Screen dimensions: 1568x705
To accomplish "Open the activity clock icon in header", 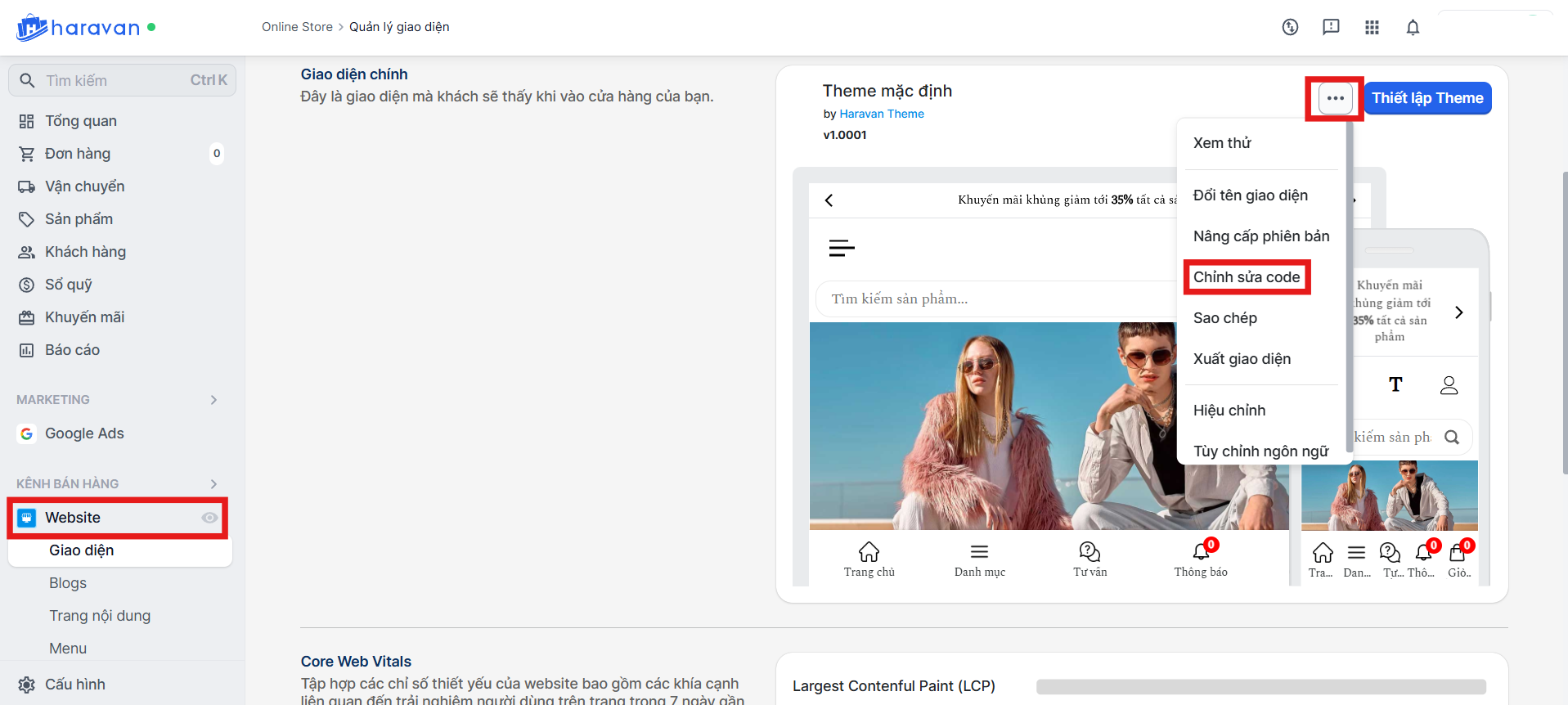I will click(x=1290, y=27).
